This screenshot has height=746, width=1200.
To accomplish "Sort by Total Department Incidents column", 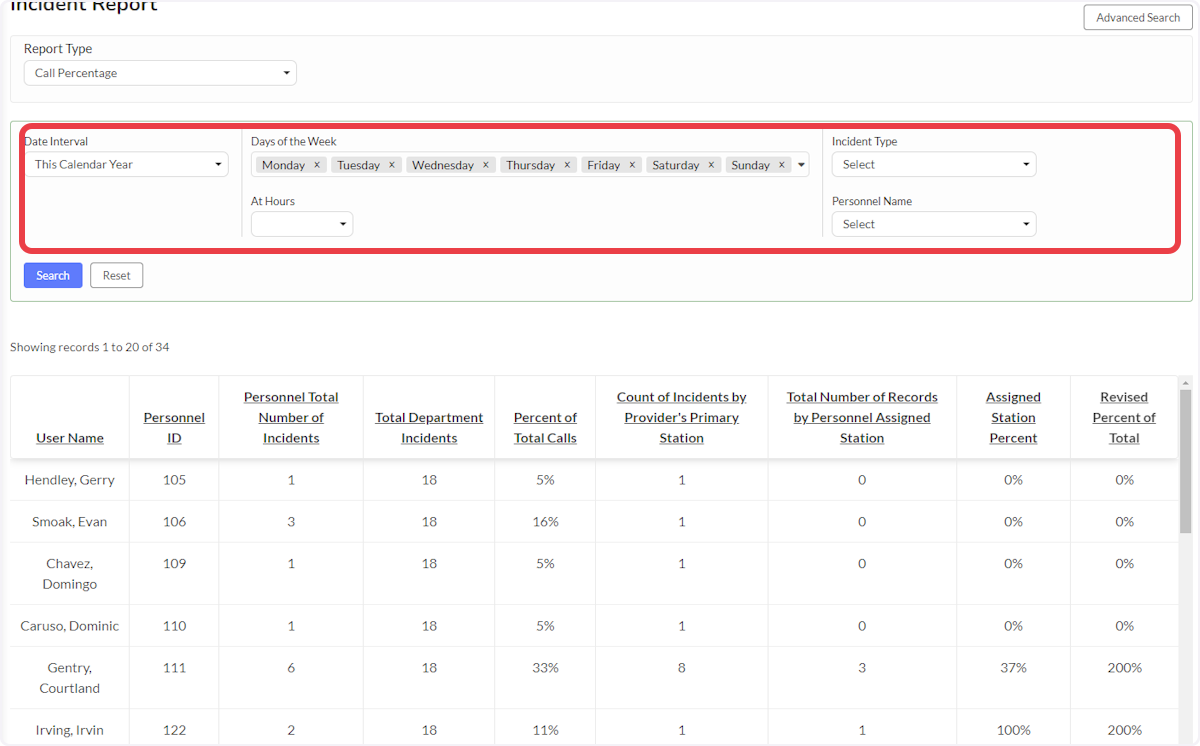I will (x=429, y=428).
